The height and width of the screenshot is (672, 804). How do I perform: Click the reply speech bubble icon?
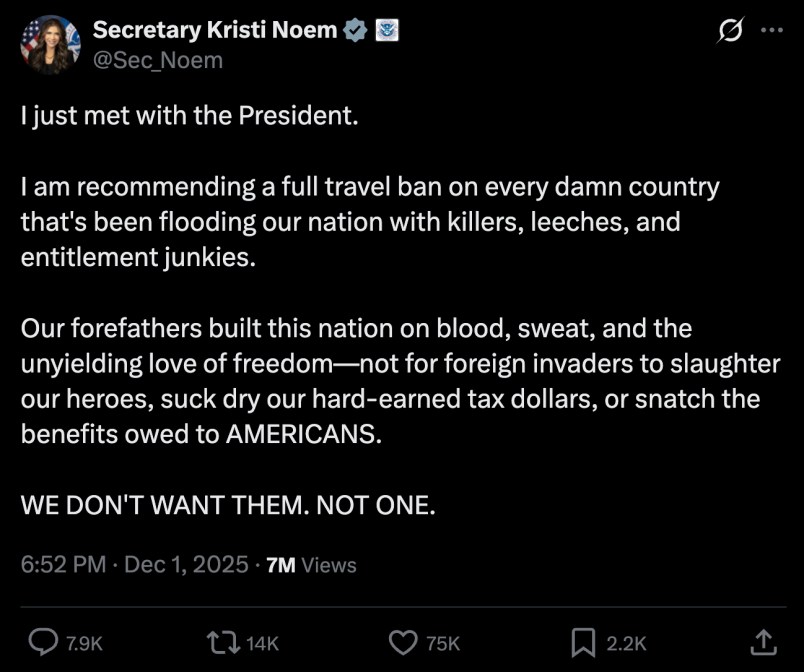pos(41,643)
